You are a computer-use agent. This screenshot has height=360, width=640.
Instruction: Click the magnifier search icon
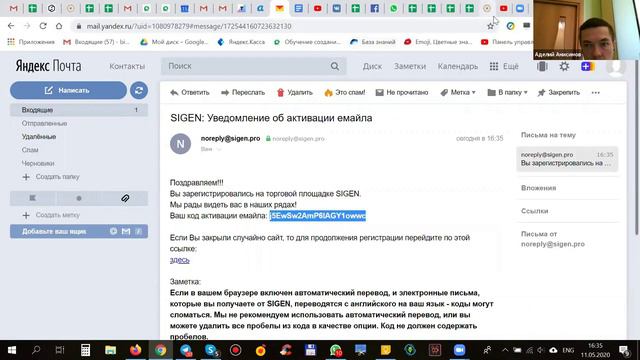[335, 66]
